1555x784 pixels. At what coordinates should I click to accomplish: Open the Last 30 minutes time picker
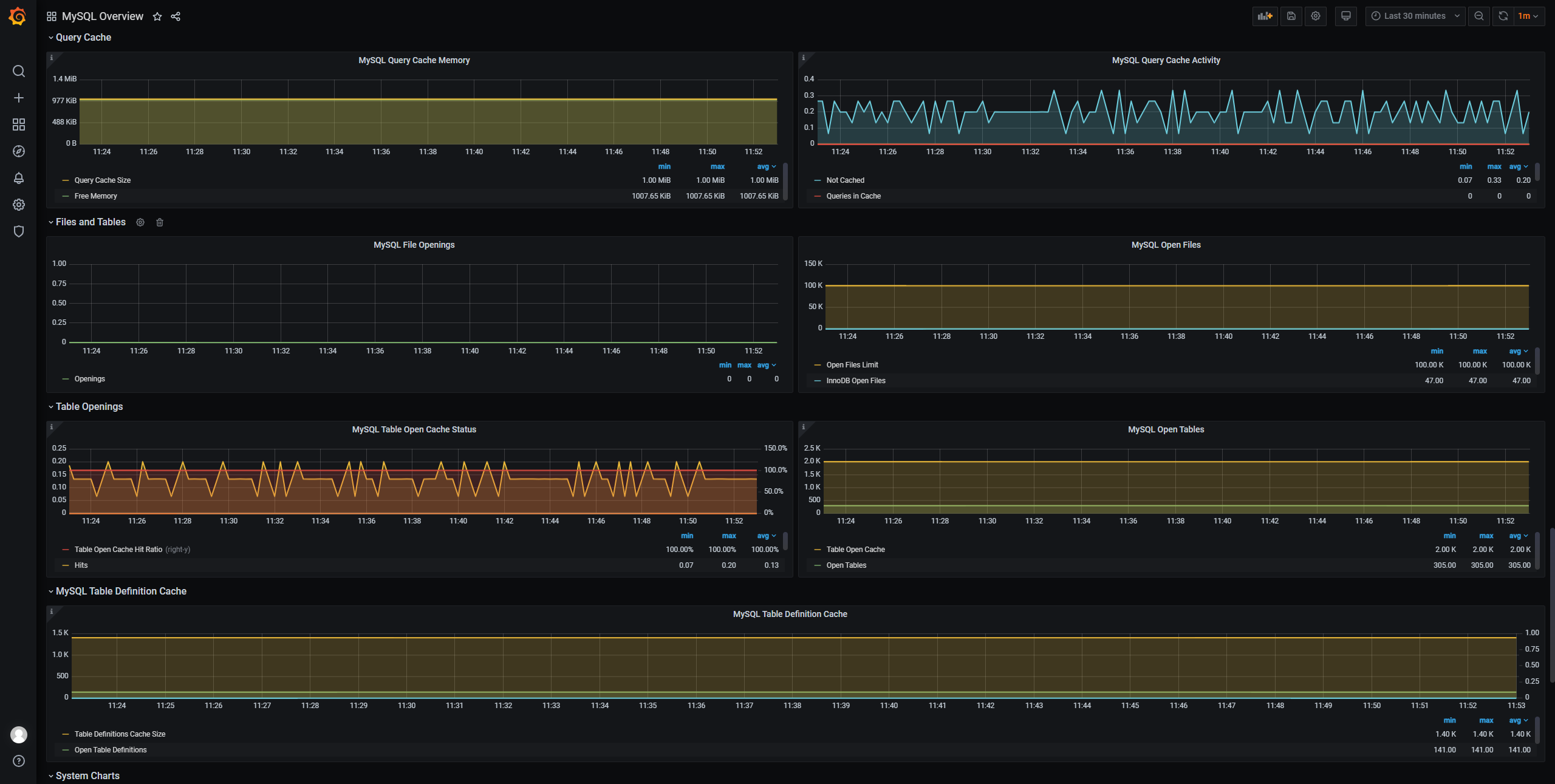[x=1415, y=16]
